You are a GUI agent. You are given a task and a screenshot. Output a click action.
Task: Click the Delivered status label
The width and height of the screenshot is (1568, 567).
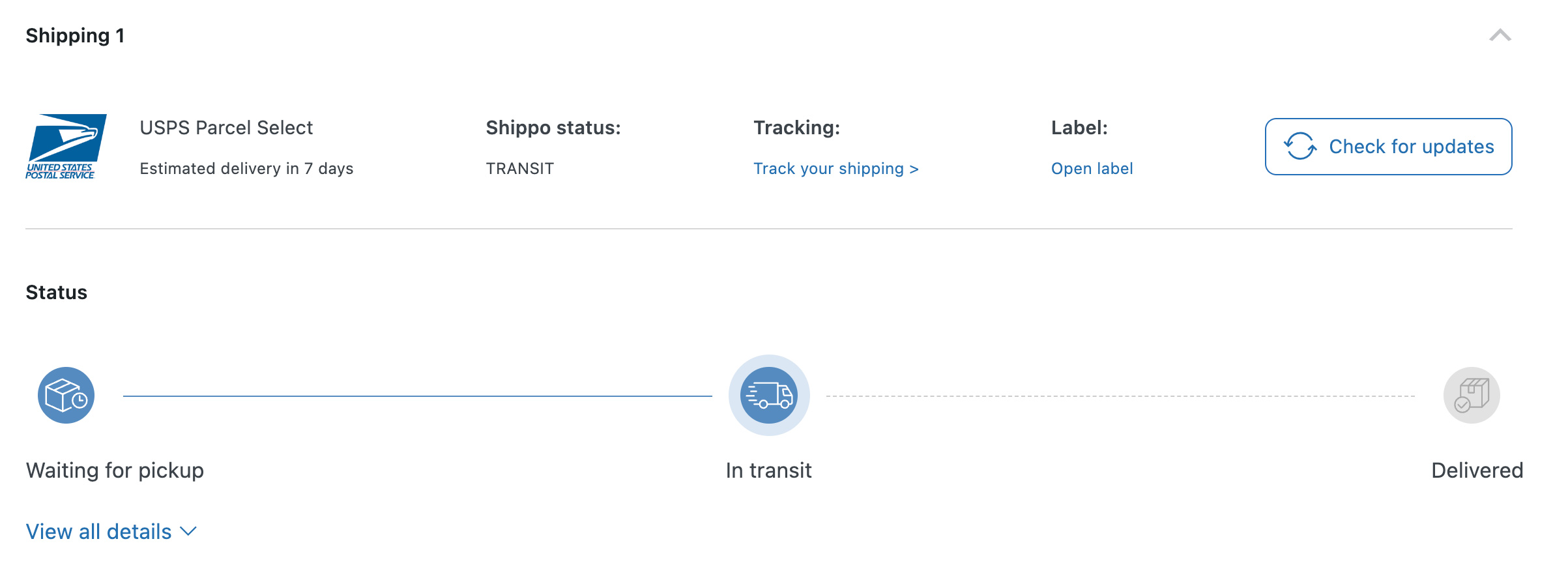[1477, 470]
